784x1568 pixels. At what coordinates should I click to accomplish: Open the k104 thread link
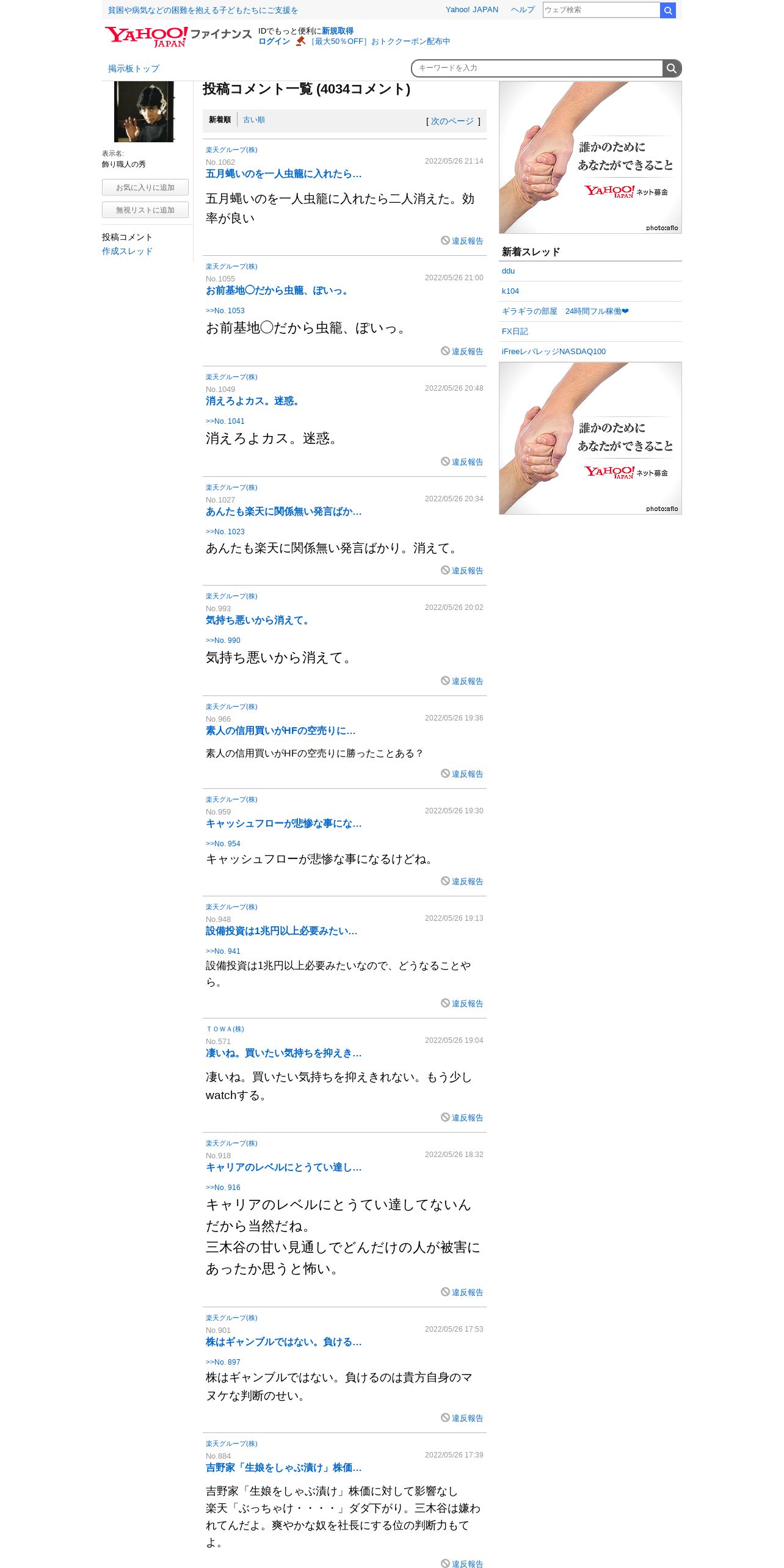coord(510,291)
